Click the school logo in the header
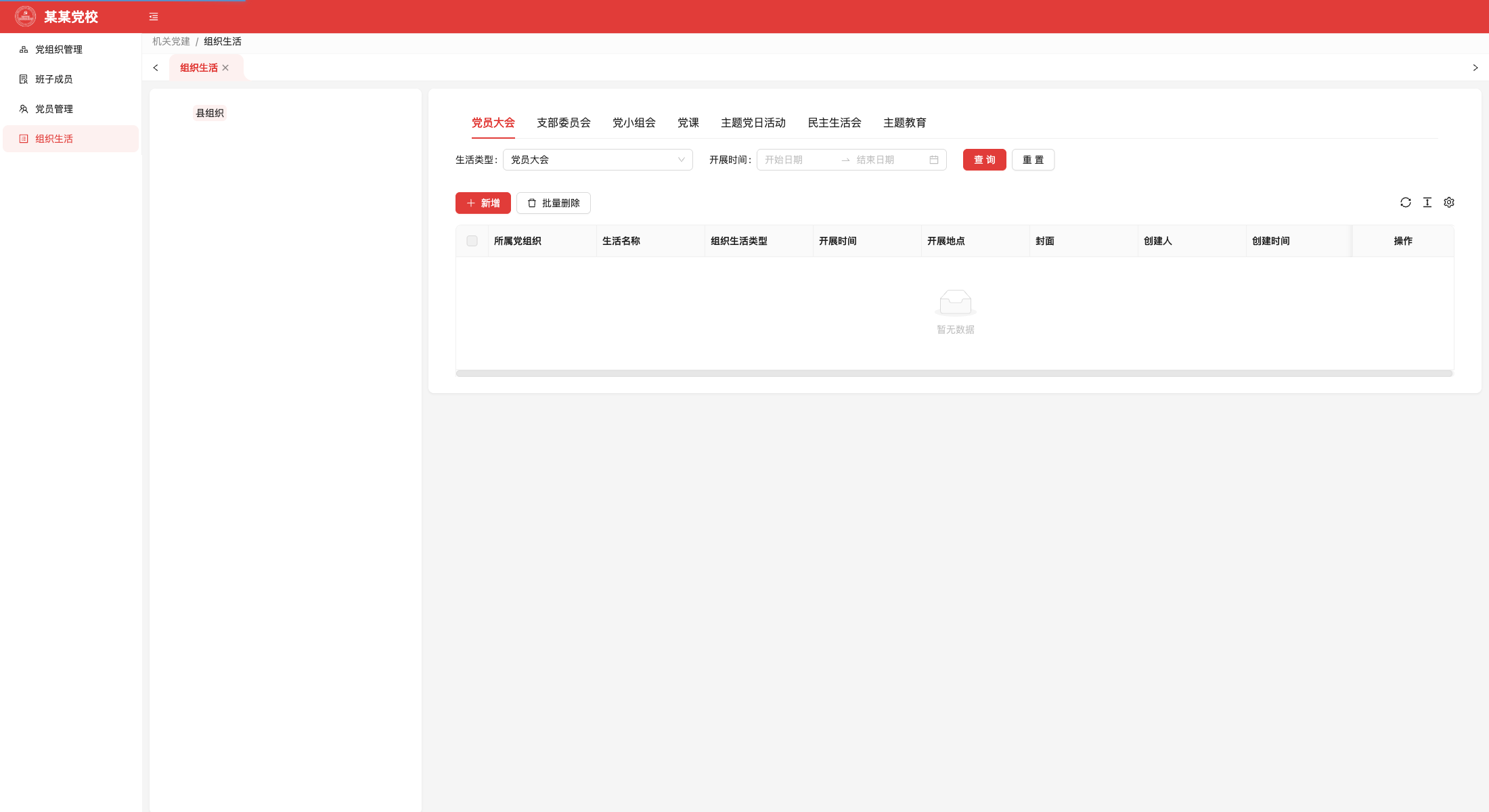The width and height of the screenshot is (1489, 812). [26, 16]
